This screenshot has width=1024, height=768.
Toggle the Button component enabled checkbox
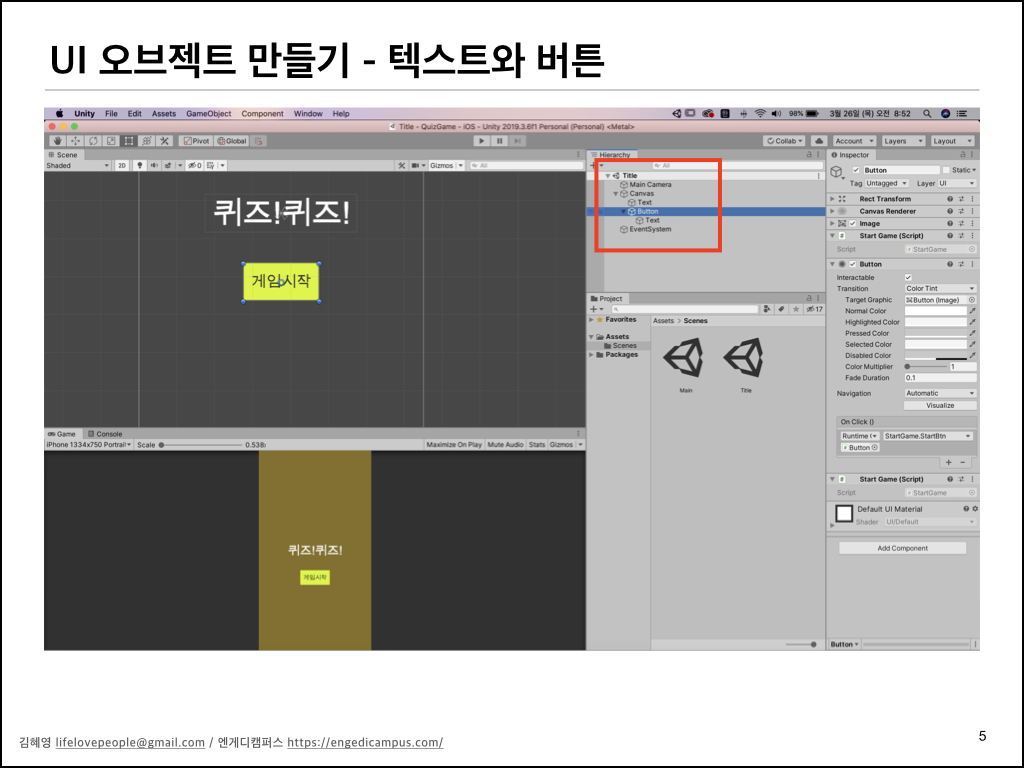[853, 264]
